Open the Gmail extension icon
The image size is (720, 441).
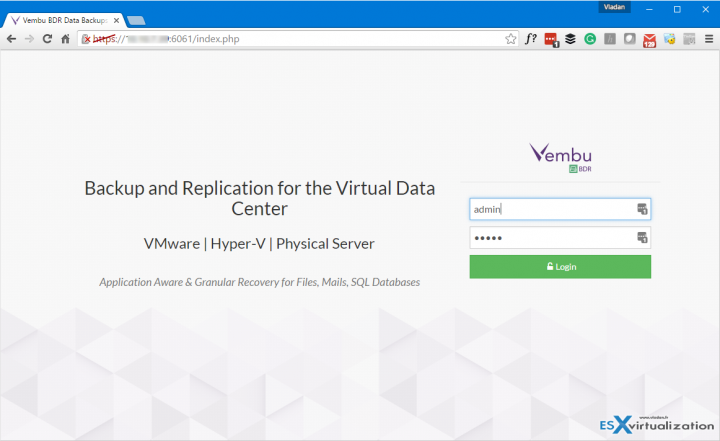point(649,39)
